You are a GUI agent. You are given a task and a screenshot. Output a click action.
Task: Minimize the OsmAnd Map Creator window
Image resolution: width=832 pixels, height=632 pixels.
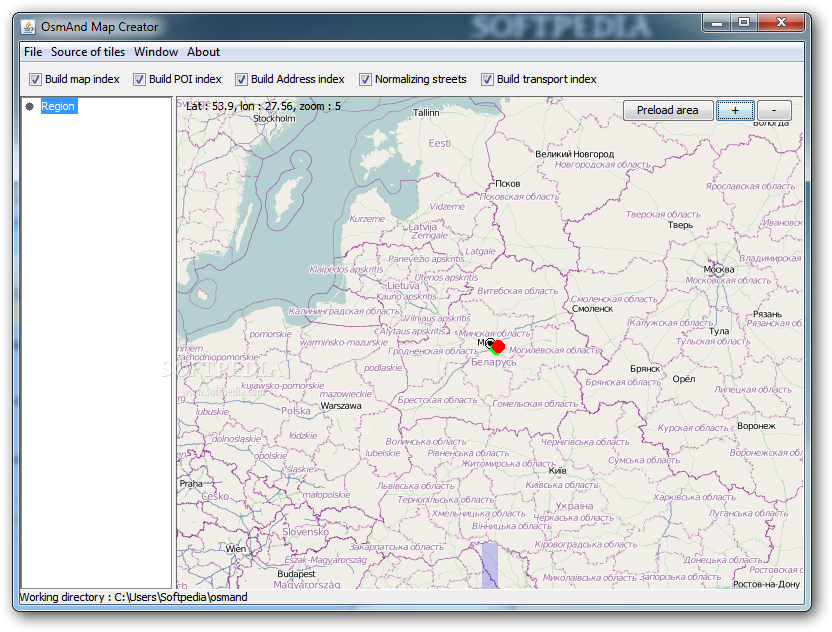716,22
